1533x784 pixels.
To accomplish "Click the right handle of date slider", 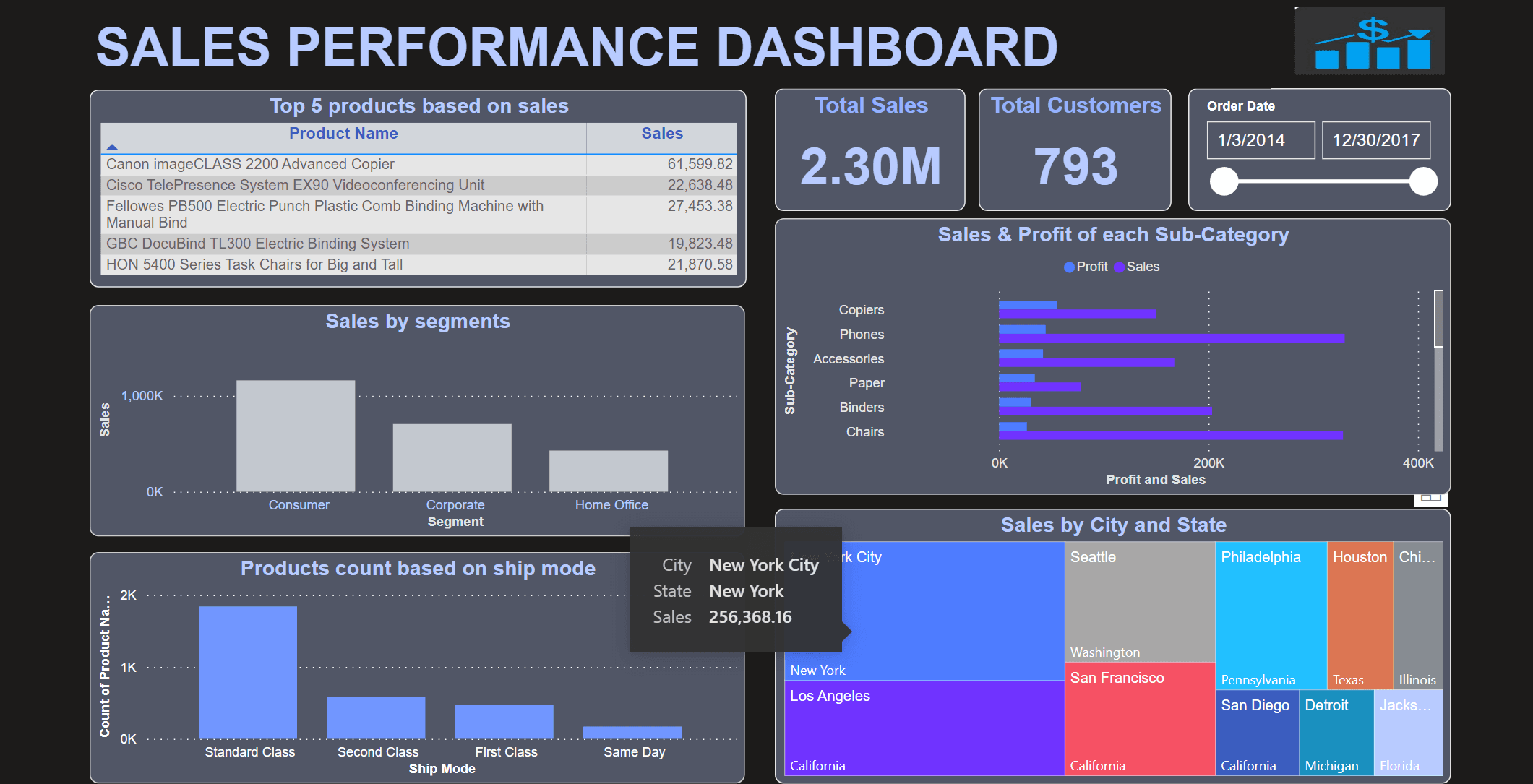I will [x=1423, y=181].
